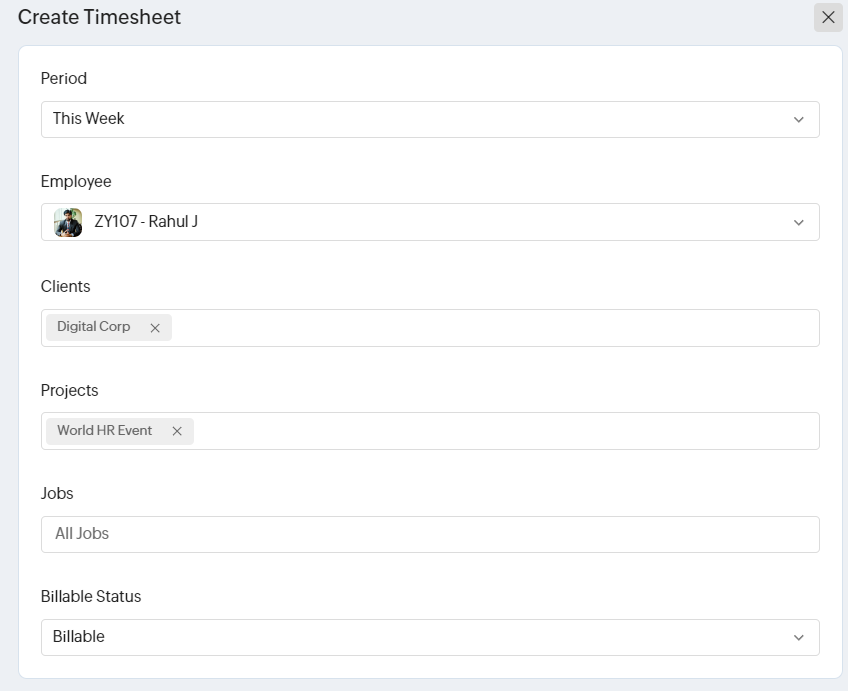Click empty area in the Projects field
848x691 pixels.
pos(500,431)
